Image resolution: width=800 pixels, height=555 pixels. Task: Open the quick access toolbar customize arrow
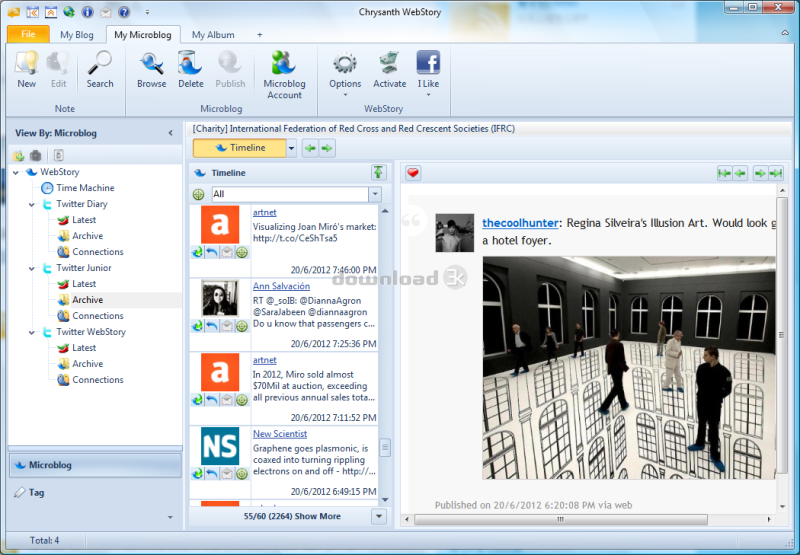[x=147, y=12]
